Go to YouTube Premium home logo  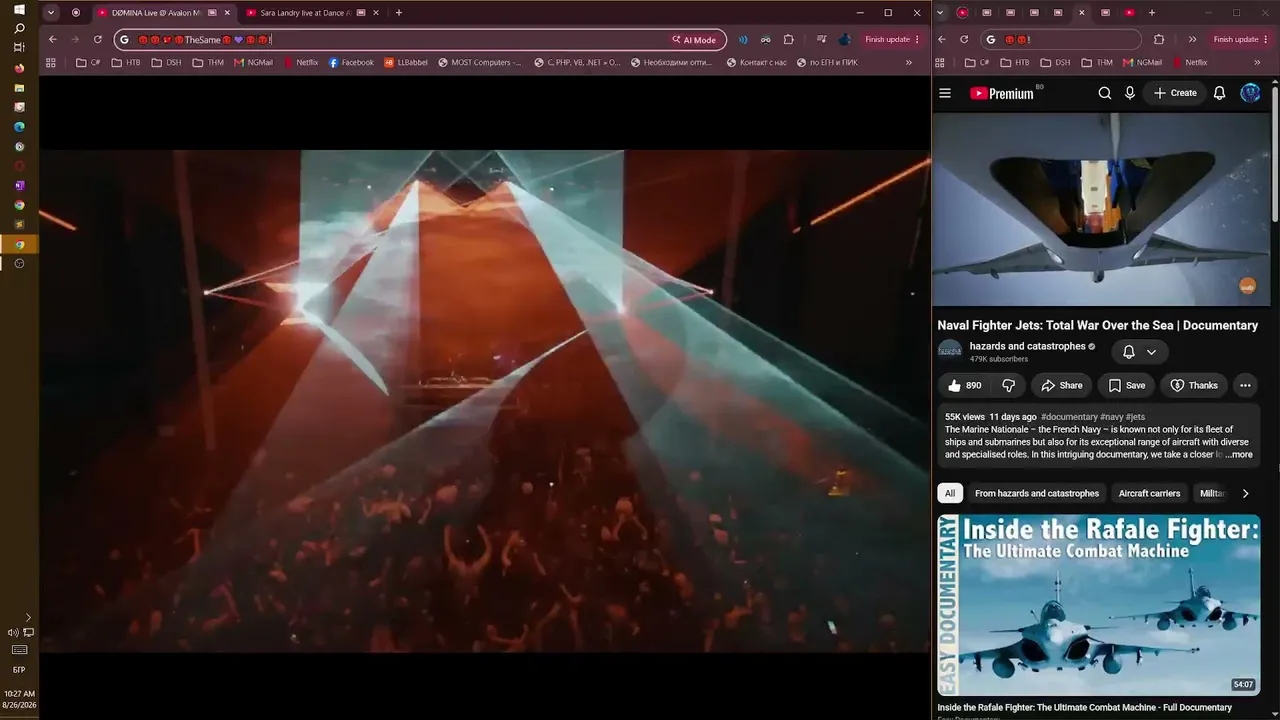1002,93
